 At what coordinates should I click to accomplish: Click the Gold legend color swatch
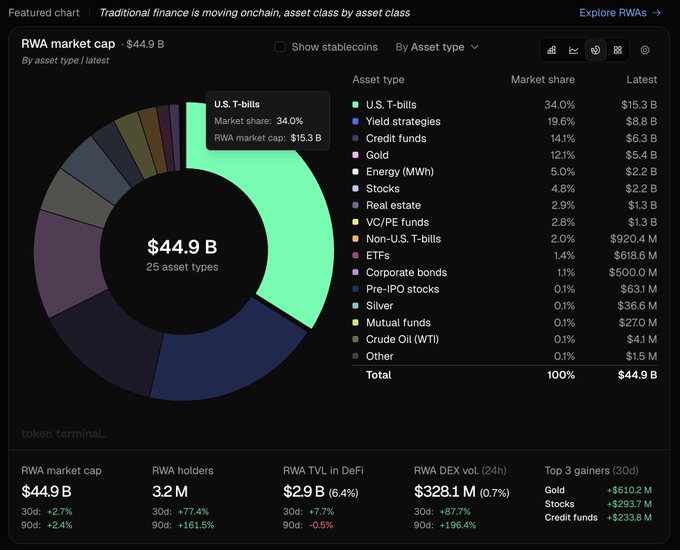pyautogui.click(x=356, y=154)
